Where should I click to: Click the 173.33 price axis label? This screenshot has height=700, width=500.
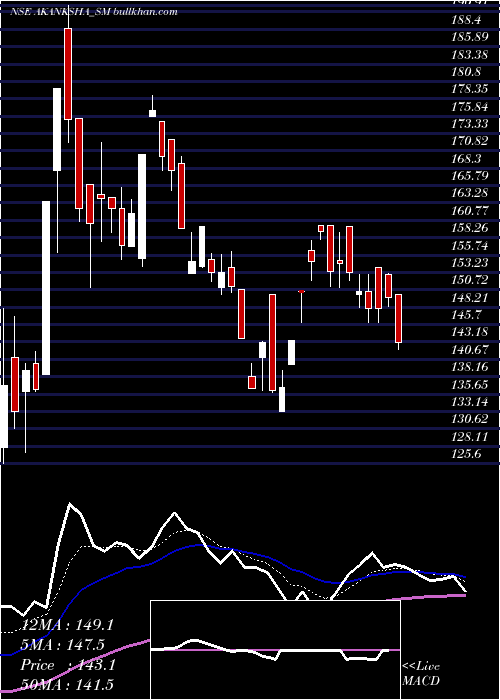pos(469,125)
